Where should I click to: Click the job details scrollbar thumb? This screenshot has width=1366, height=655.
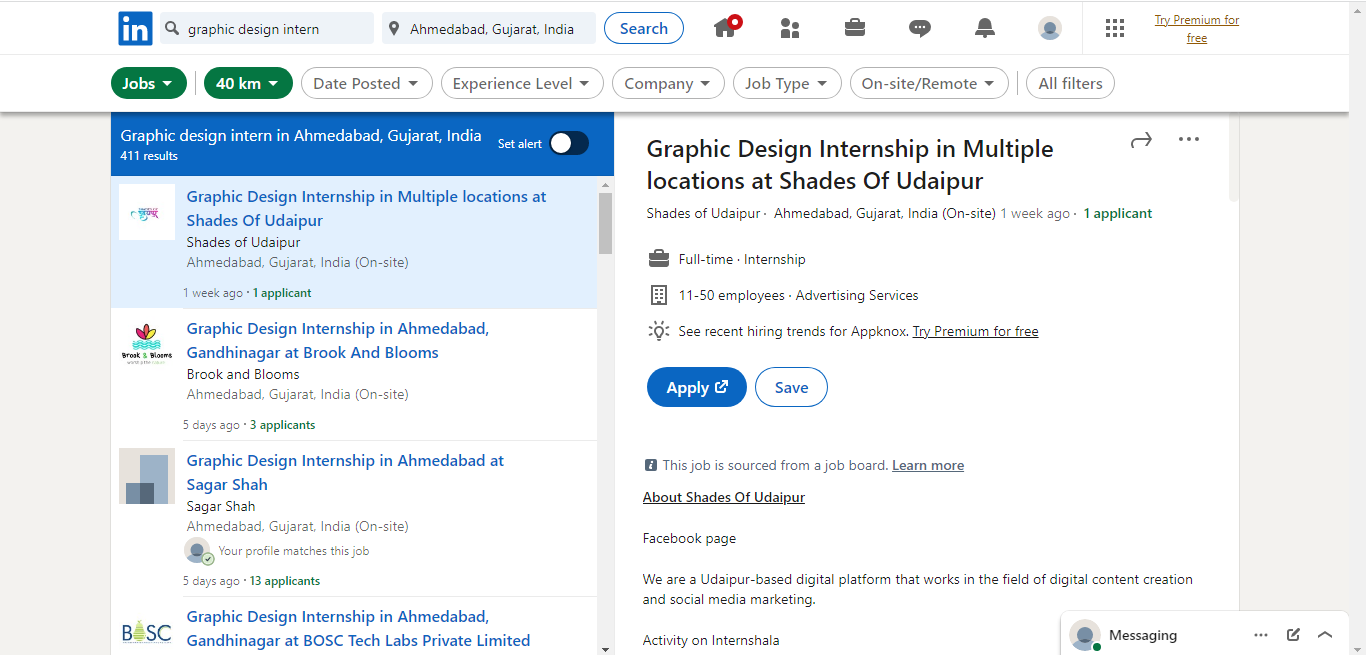pos(1233,158)
